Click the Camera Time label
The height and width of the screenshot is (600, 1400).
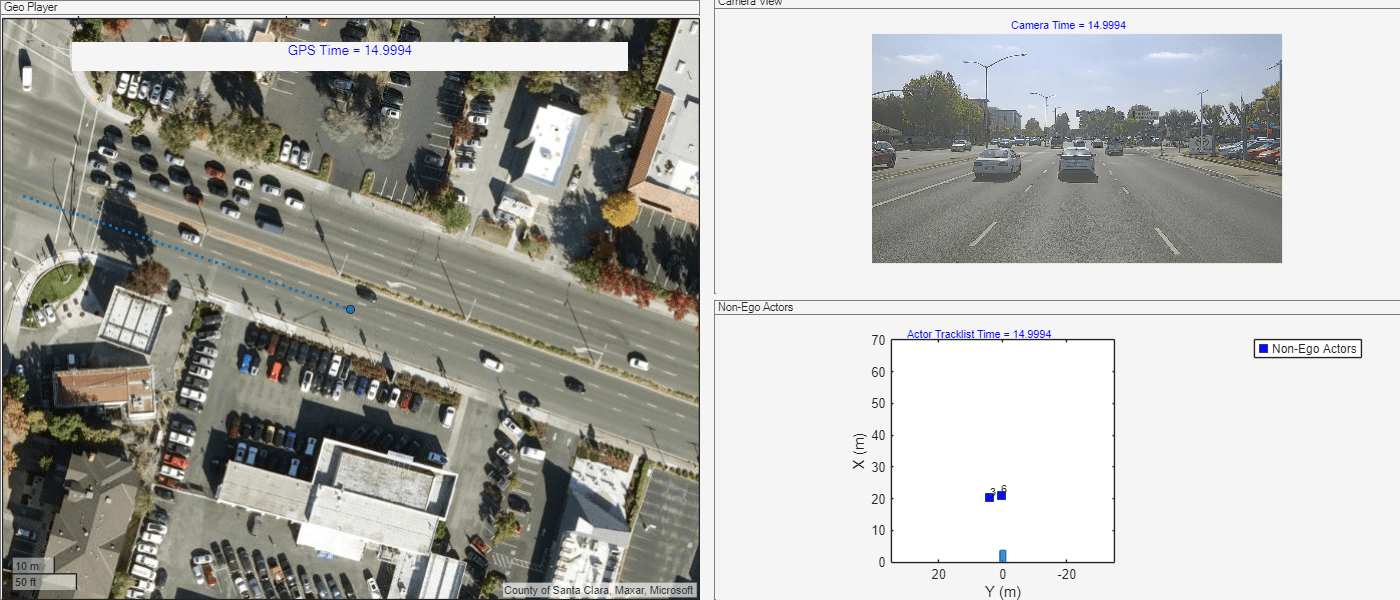[x=1068, y=25]
